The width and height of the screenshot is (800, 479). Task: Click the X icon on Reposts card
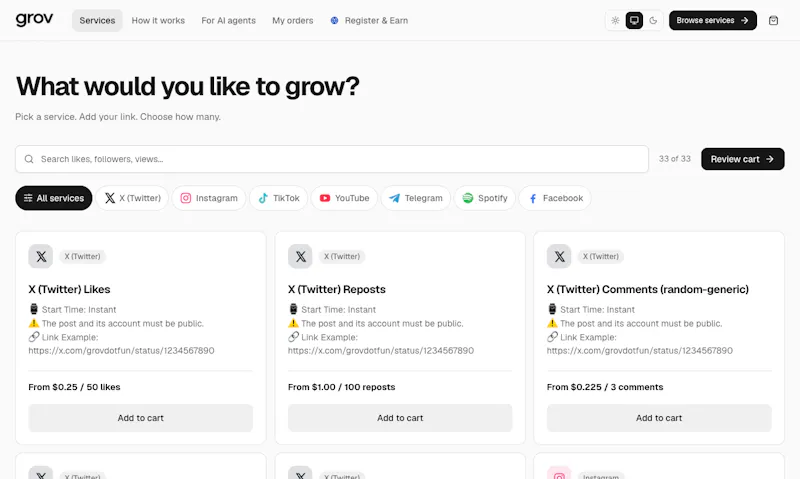pyautogui.click(x=300, y=256)
